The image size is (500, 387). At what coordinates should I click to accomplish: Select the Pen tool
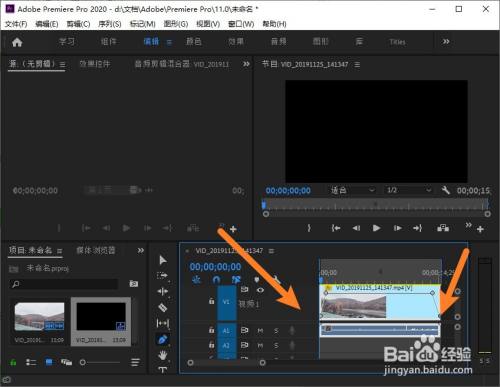[x=163, y=340]
